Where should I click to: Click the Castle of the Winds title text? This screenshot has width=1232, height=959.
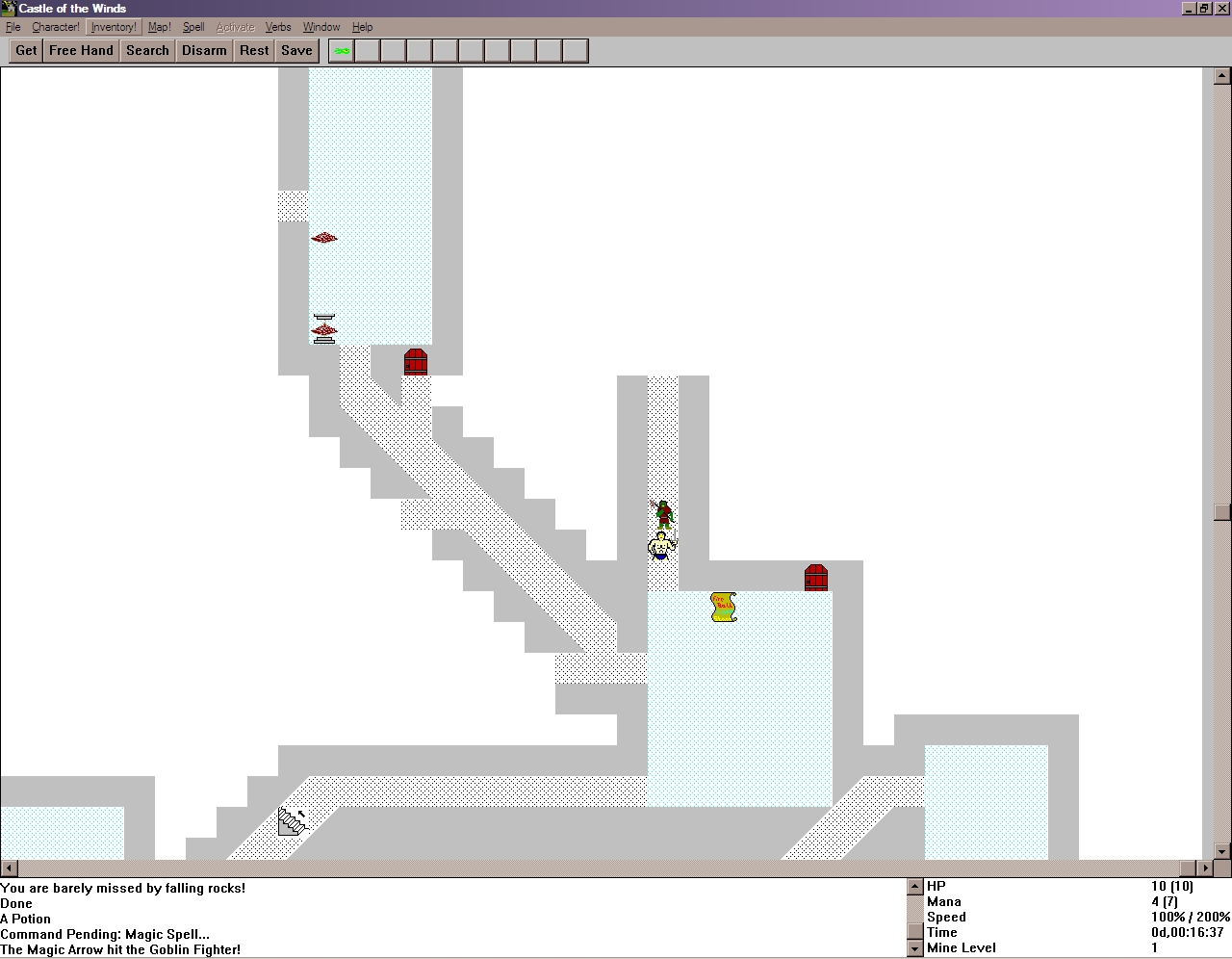72,8
